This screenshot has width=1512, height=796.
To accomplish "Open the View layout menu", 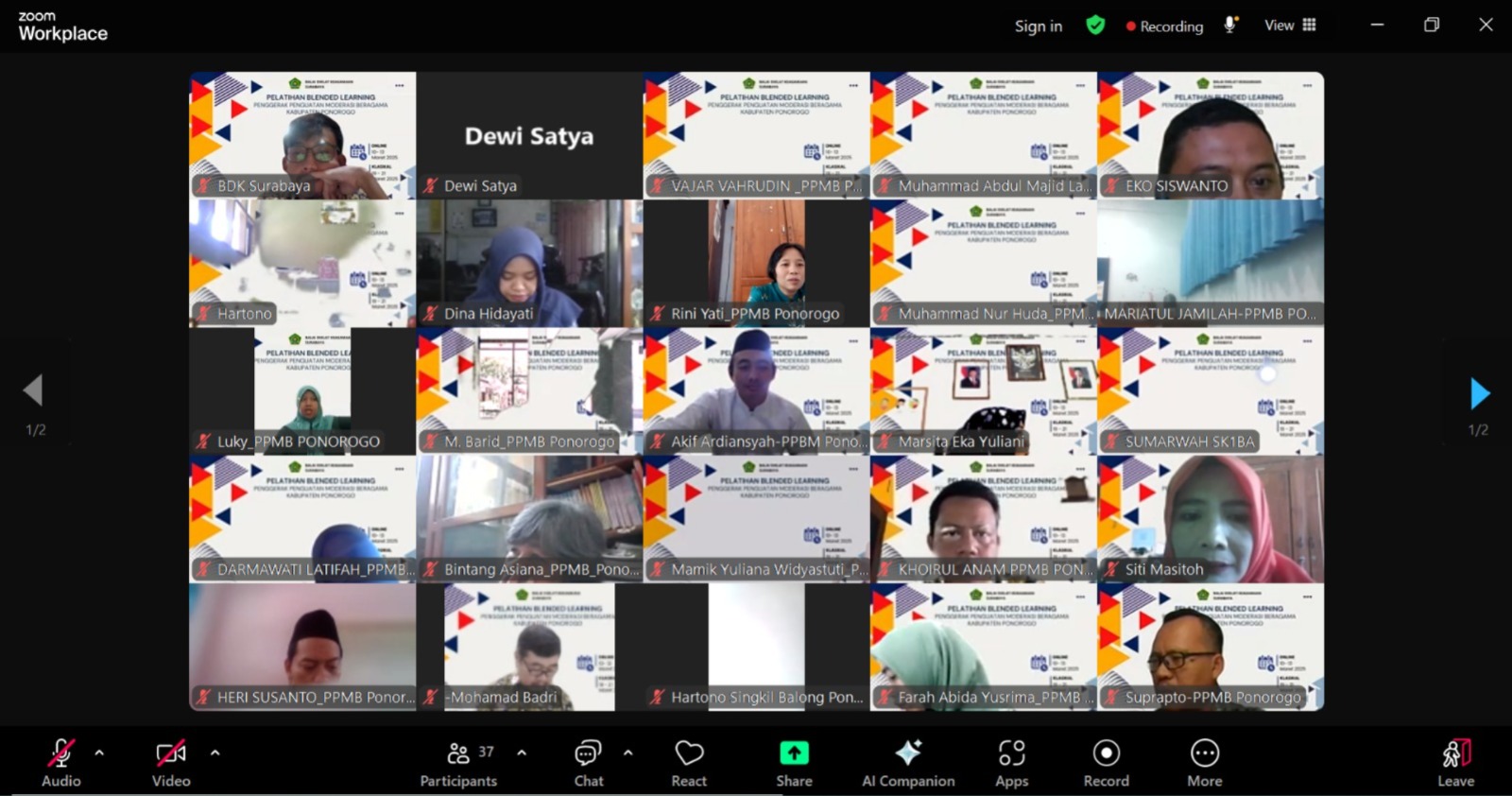I will (x=1290, y=26).
